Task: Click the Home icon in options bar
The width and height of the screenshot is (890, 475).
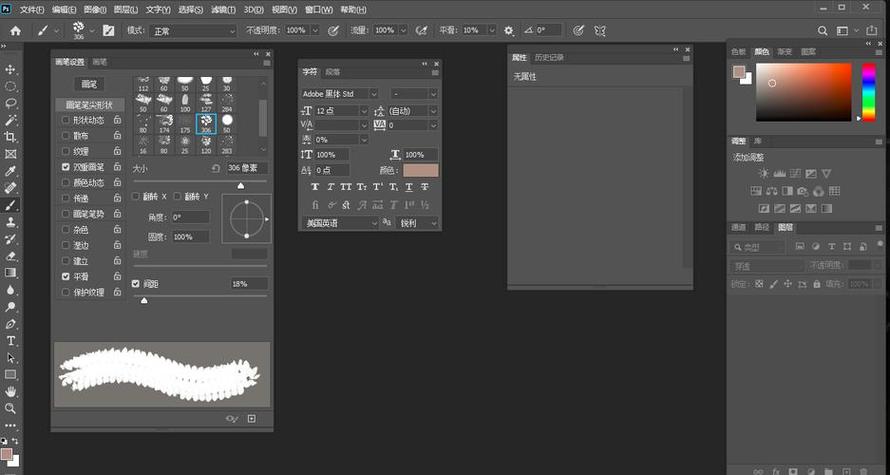Action: pyautogui.click(x=15, y=31)
